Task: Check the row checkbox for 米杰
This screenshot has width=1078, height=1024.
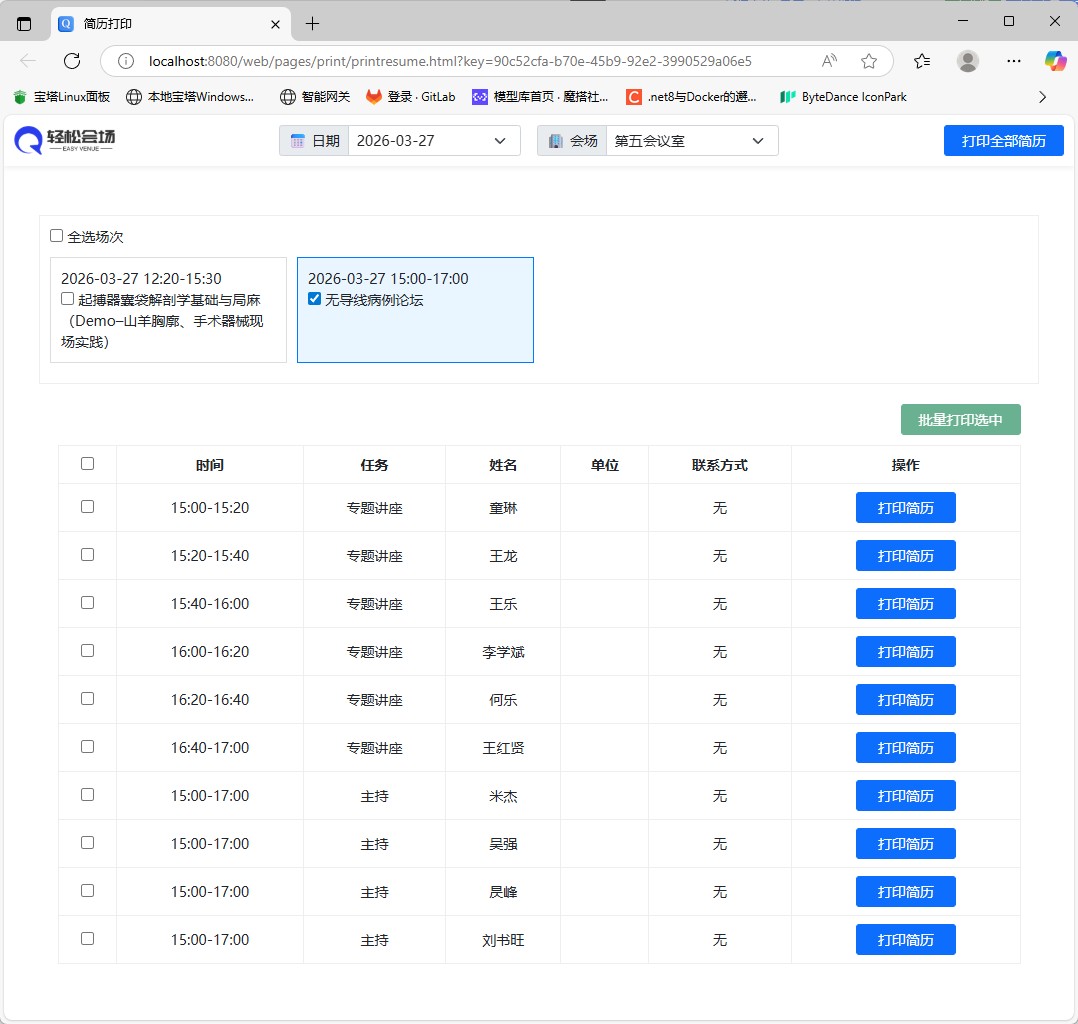Action: click(87, 795)
